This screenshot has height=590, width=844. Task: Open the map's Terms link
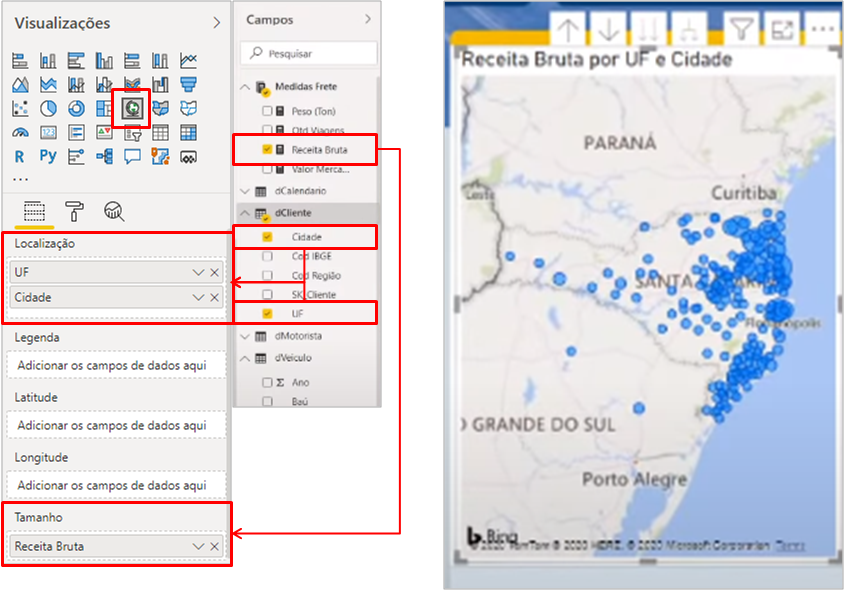[790, 545]
